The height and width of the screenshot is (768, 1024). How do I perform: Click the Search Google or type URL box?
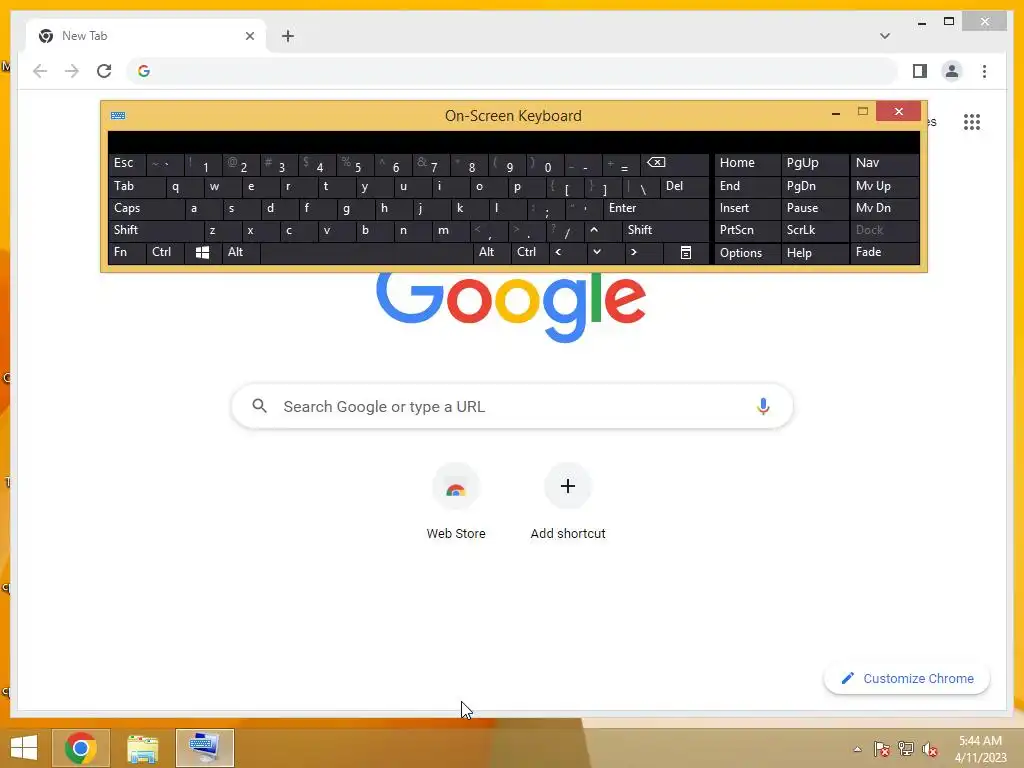[512, 406]
